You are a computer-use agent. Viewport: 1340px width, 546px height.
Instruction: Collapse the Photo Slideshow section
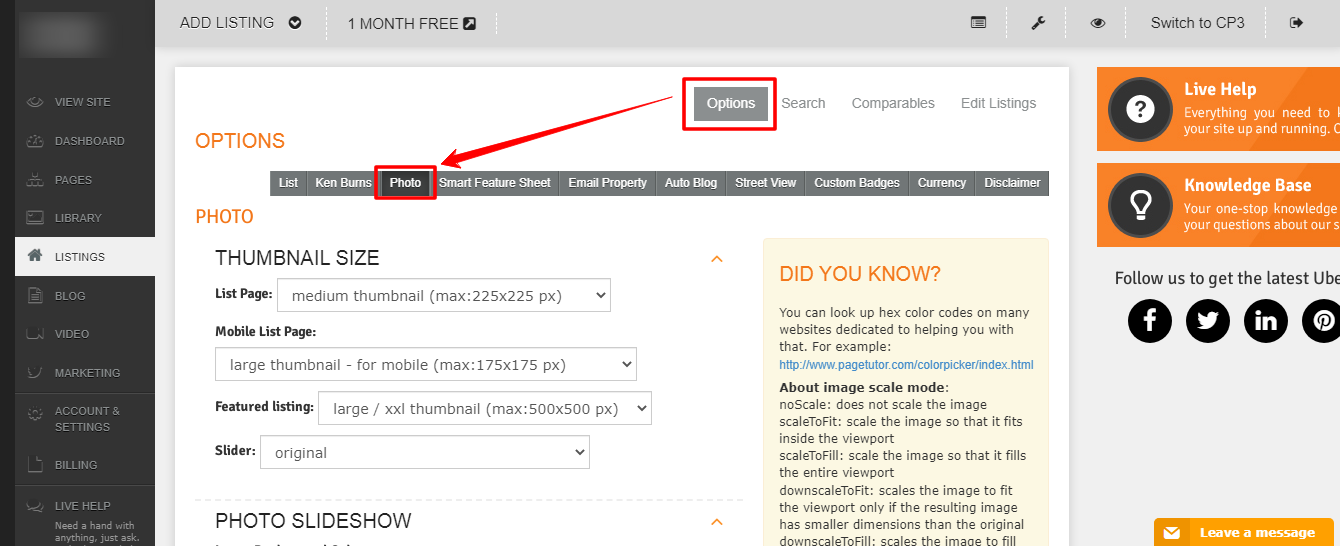click(x=716, y=522)
